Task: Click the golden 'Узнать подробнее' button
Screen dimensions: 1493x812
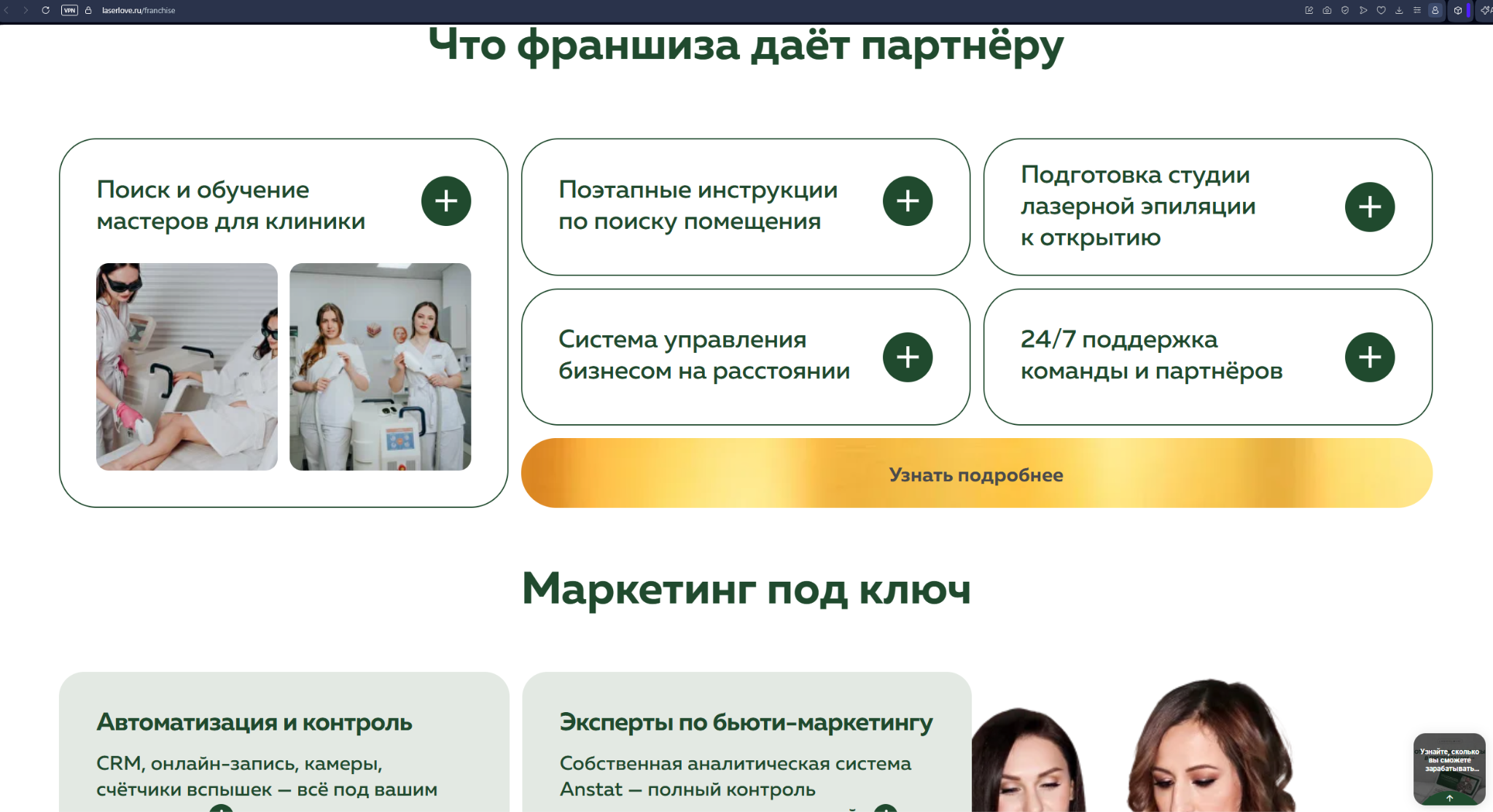Action: (977, 473)
